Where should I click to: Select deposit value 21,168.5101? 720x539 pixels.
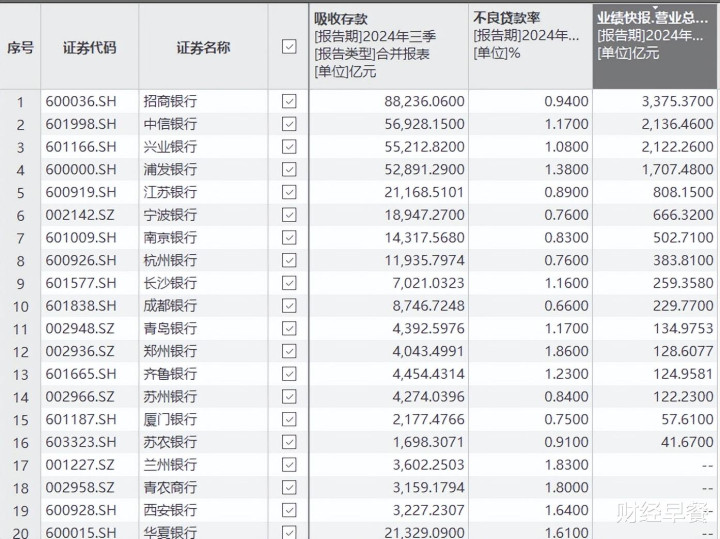tap(424, 192)
